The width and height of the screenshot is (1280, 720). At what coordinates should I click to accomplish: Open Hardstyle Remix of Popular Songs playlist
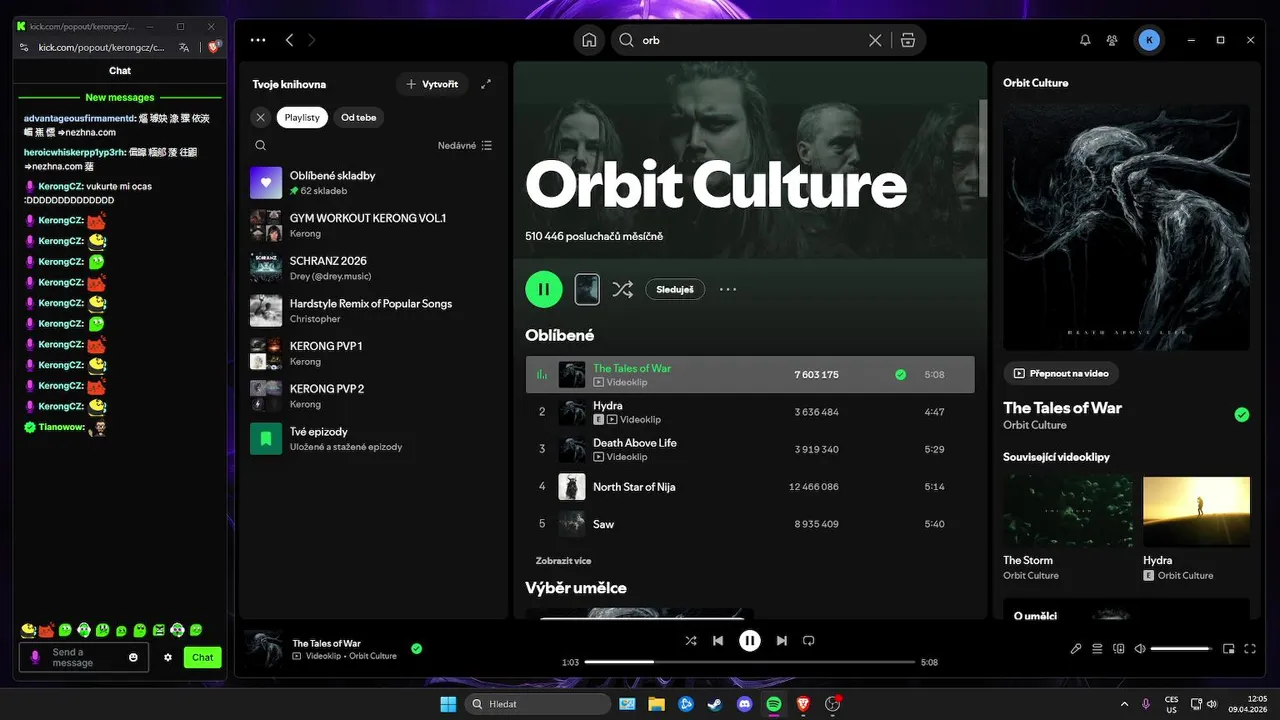(x=373, y=310)
